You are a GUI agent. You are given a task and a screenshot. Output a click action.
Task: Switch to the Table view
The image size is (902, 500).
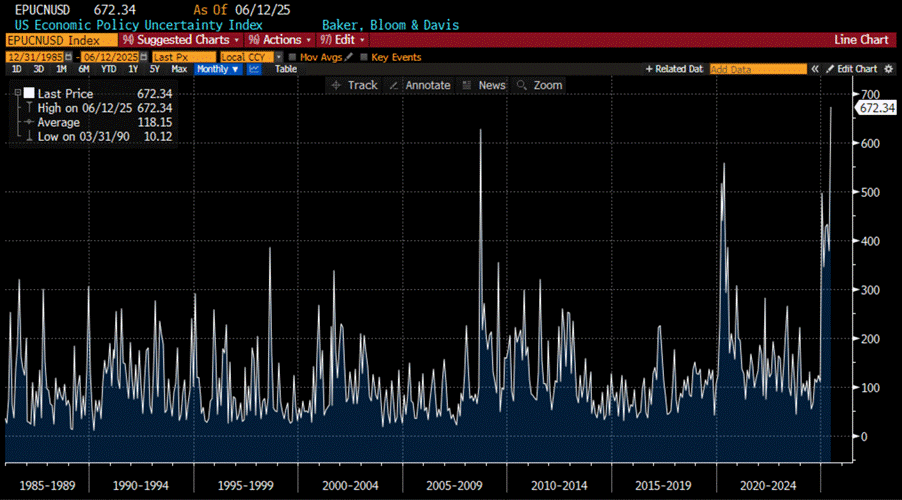click(286, 69)
